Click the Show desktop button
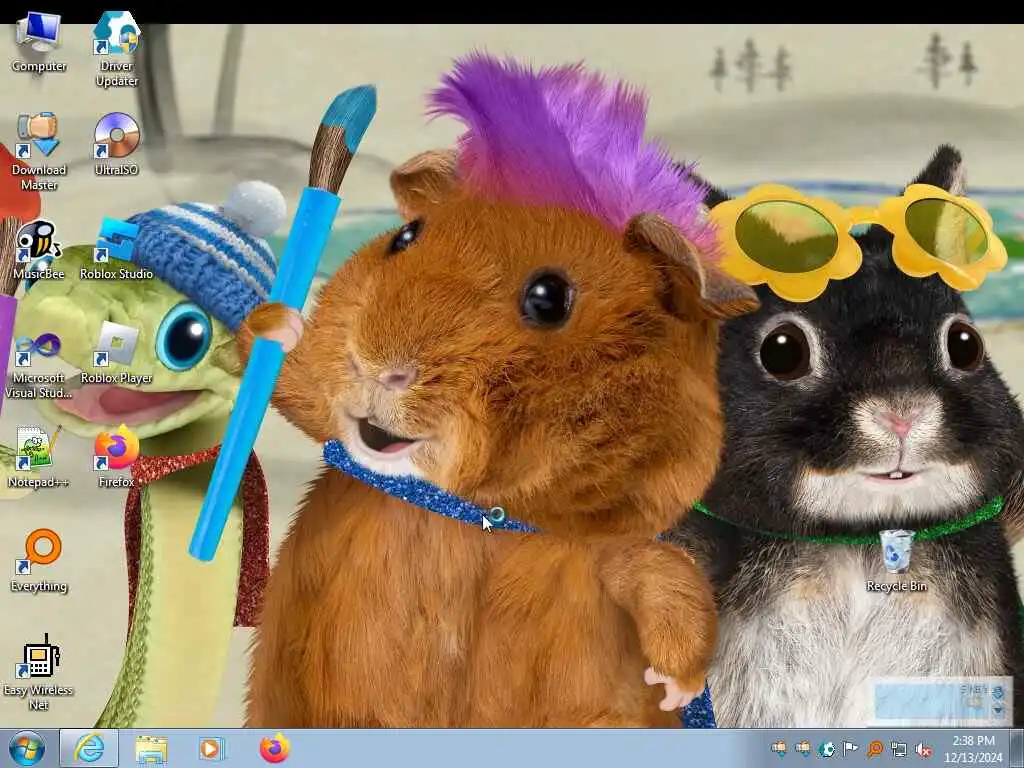The height and width of the screenshot is (768, 1024). (1017, 748)
